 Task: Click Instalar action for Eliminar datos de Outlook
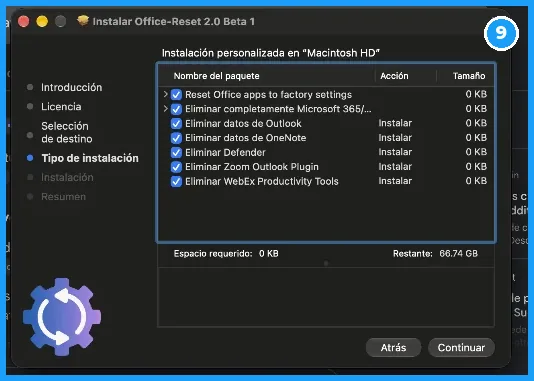click(395, 123)
